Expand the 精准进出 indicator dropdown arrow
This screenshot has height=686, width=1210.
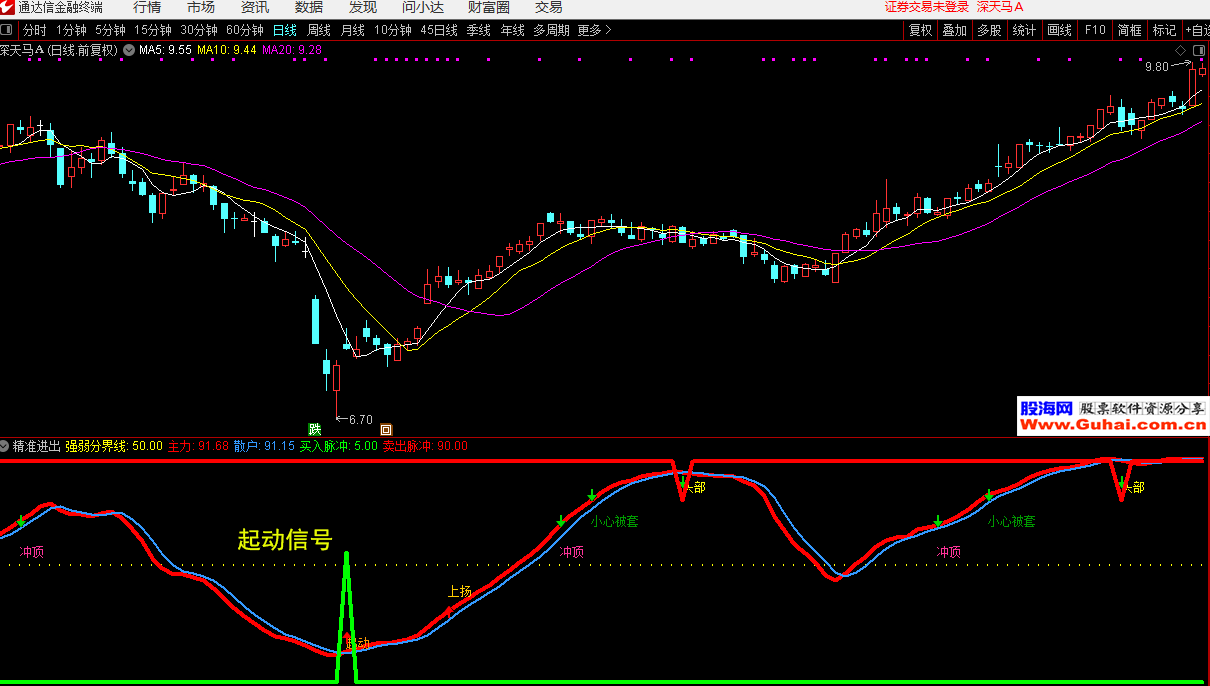5,446
